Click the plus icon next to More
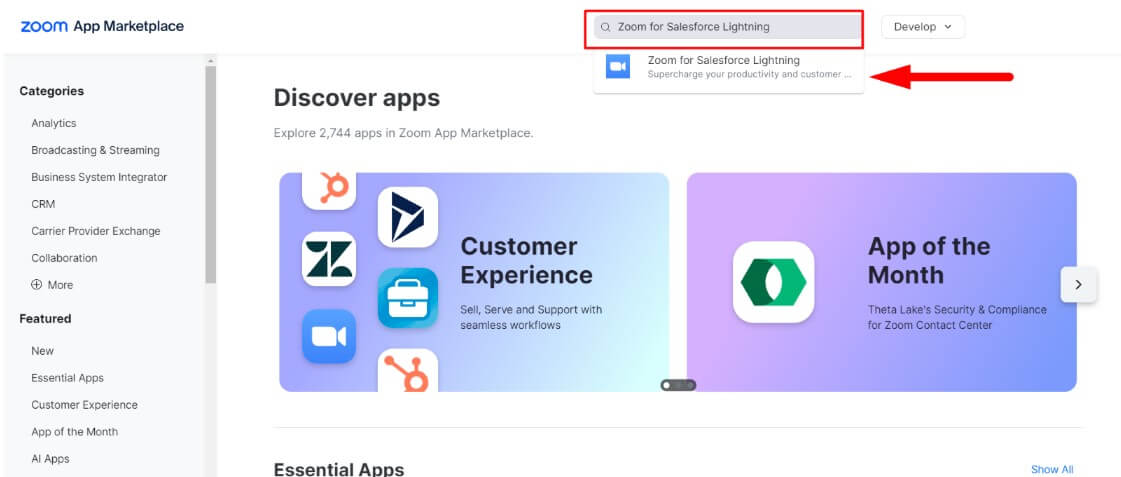Viewport: 1121px width, 477px height. click(x=36, y=285)
